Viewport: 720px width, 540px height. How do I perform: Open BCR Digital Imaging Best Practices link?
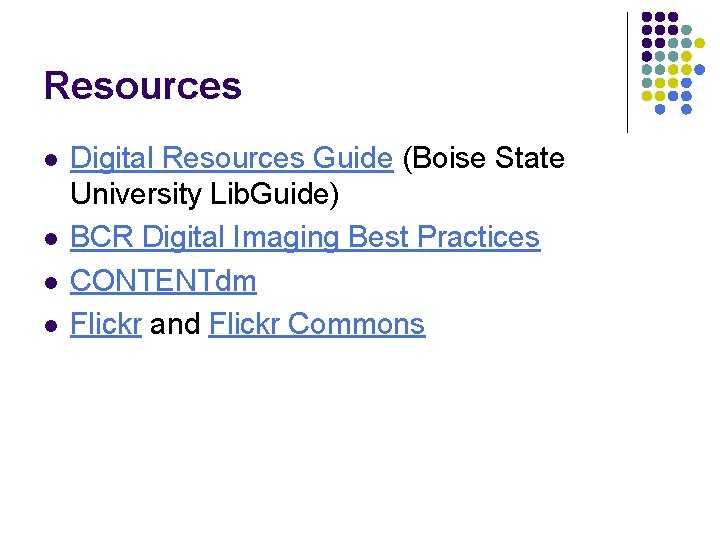coord(305,237)
